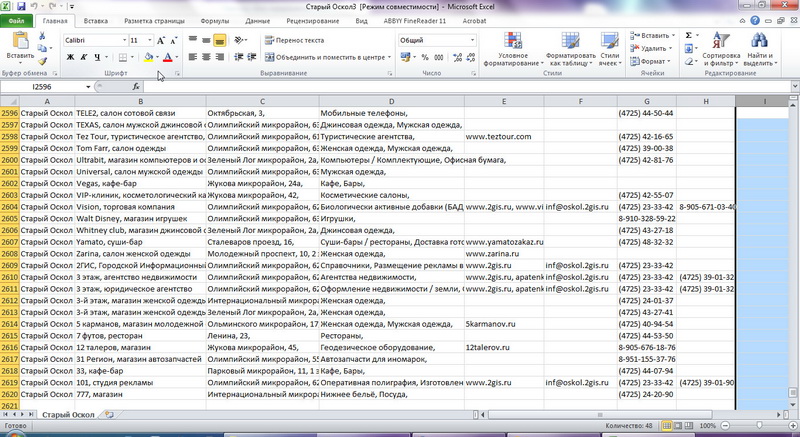The height and width of the screenshot is (437, 800).
Task: Click Удалить (Delete) in Cells group
Action: pos(651,48)
